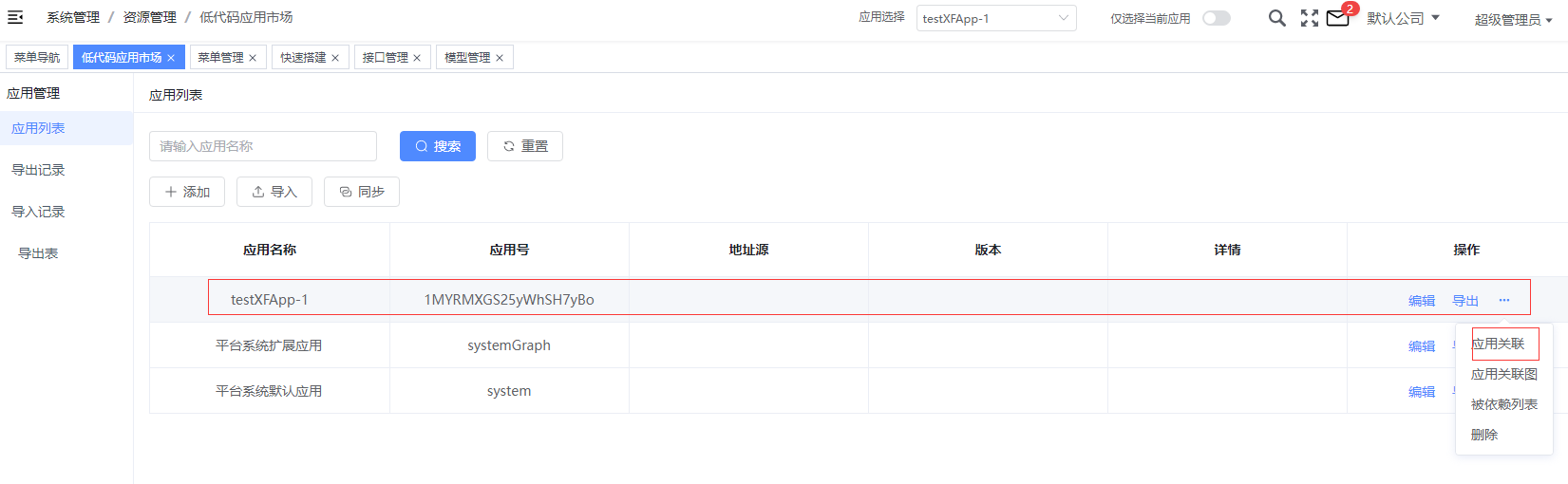Viewport: 1568px width, 484px height.
Task: Open the 应用选择 dropdown showing testXFApp-1
Action: (996, 18)
